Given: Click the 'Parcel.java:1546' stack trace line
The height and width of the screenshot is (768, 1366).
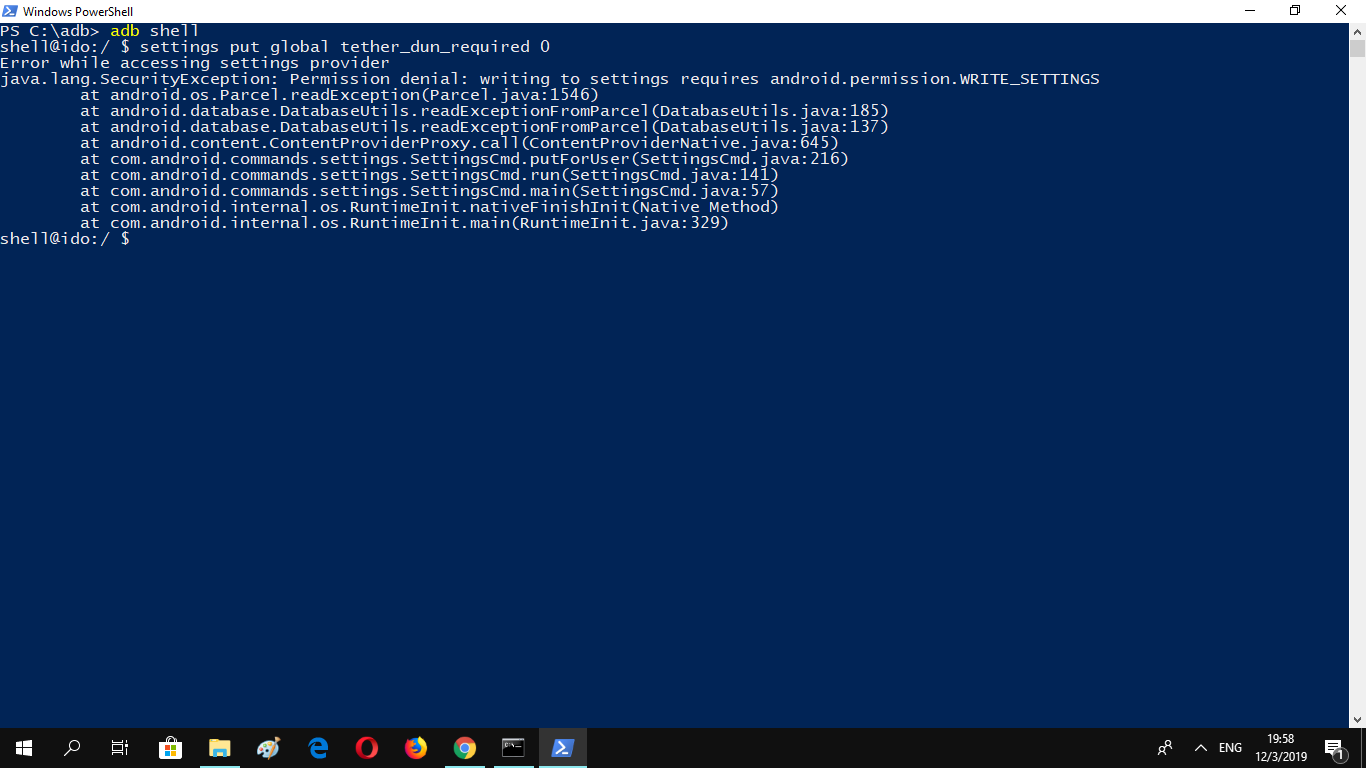Looking at the screenshot, I should [x=340, y=95].
